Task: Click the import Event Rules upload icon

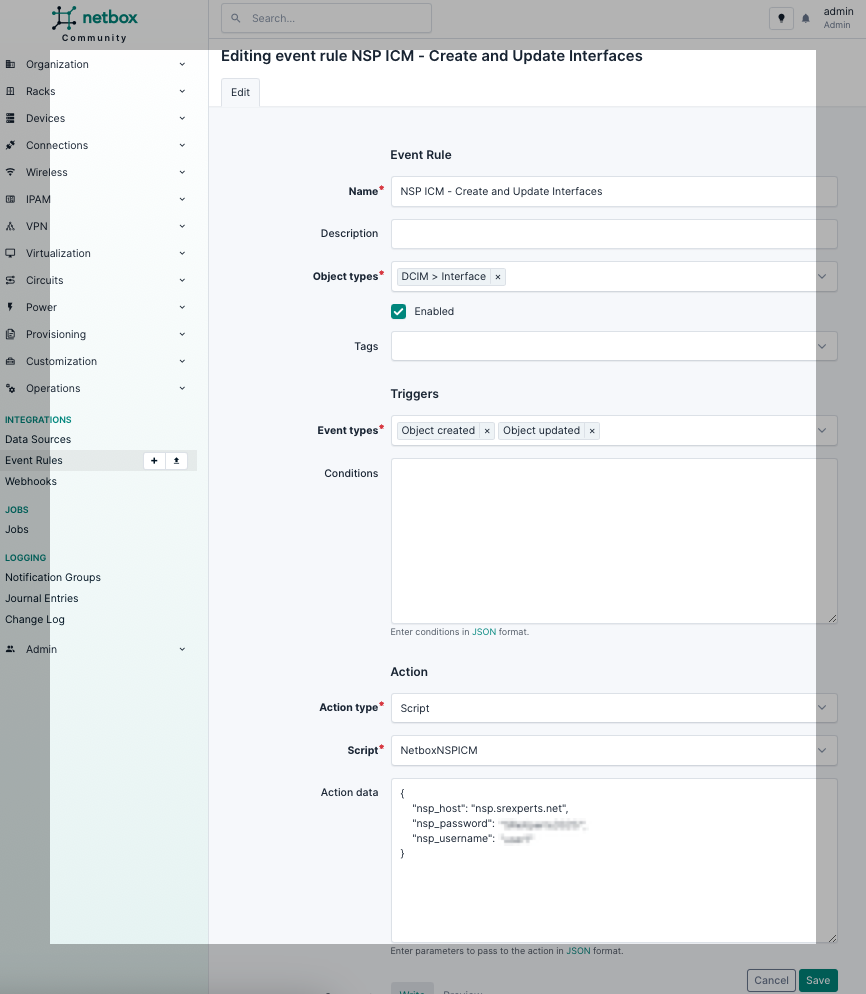Action: click(x=176, y=461)
